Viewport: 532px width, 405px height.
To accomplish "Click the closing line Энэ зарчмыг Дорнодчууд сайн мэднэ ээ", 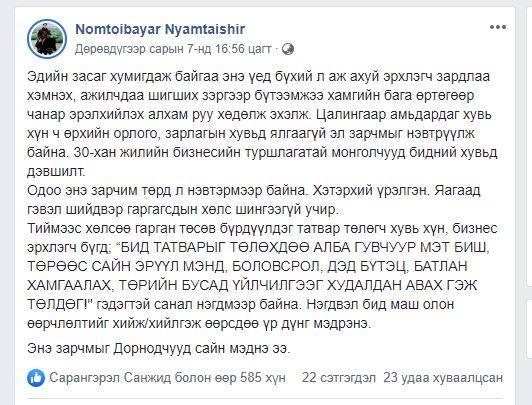I will [x=159, y=348].
